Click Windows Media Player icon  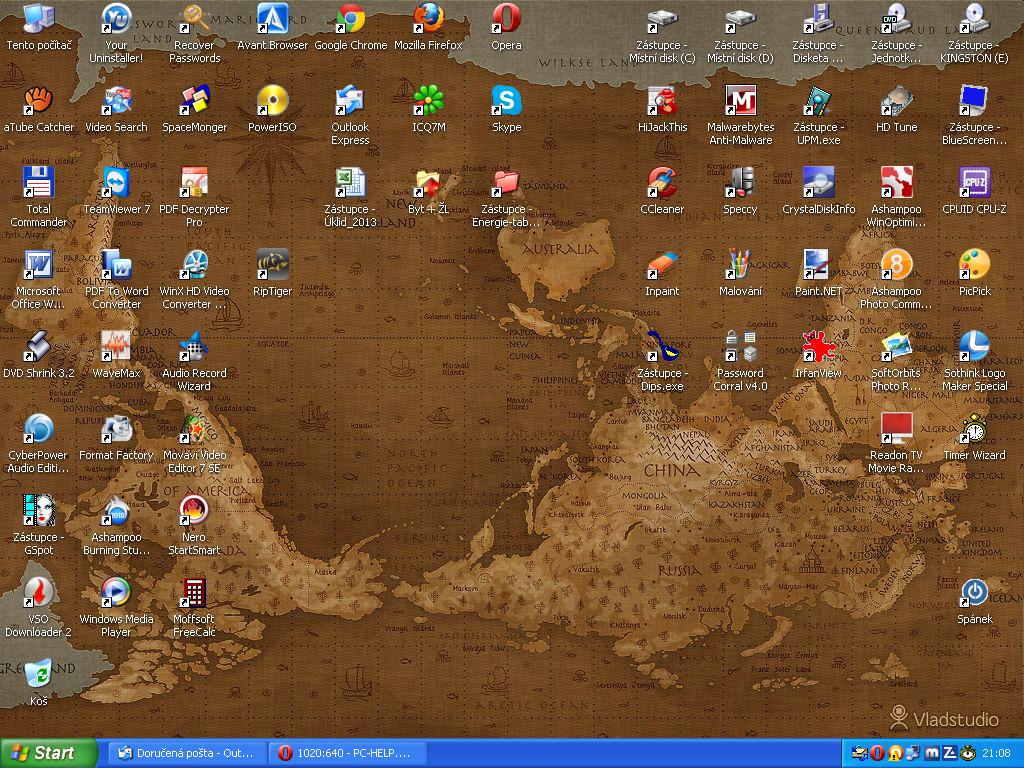tap(116, 592)
